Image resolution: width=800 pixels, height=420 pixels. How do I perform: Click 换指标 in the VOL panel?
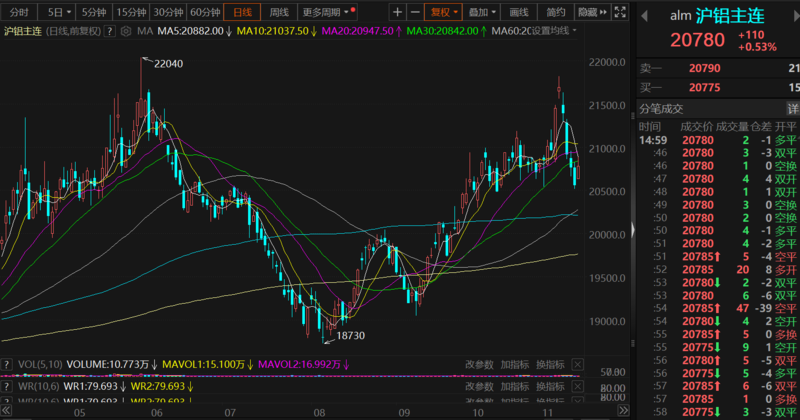[x=549, y=363]
